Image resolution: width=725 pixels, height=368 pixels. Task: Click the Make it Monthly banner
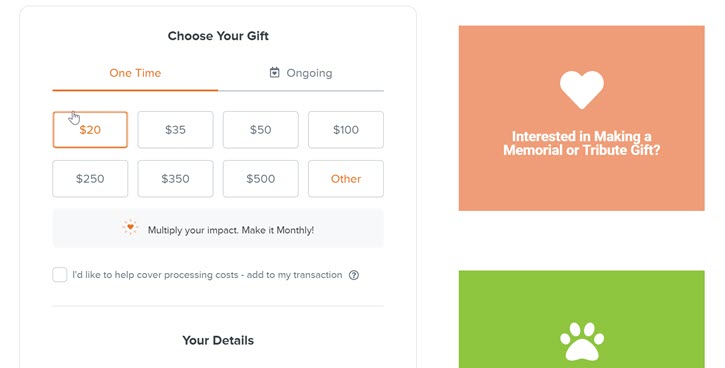[x=218, y=228]
